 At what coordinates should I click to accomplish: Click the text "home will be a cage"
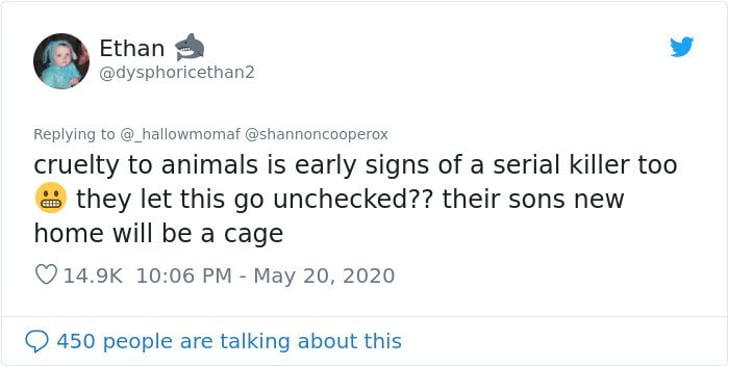(x=159, y=234)
